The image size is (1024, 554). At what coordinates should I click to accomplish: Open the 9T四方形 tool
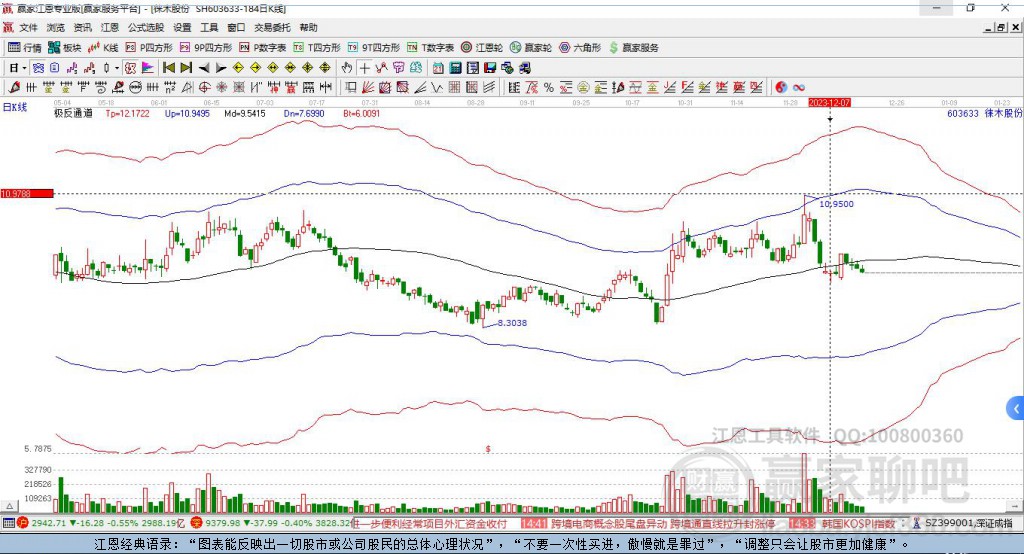374,48
